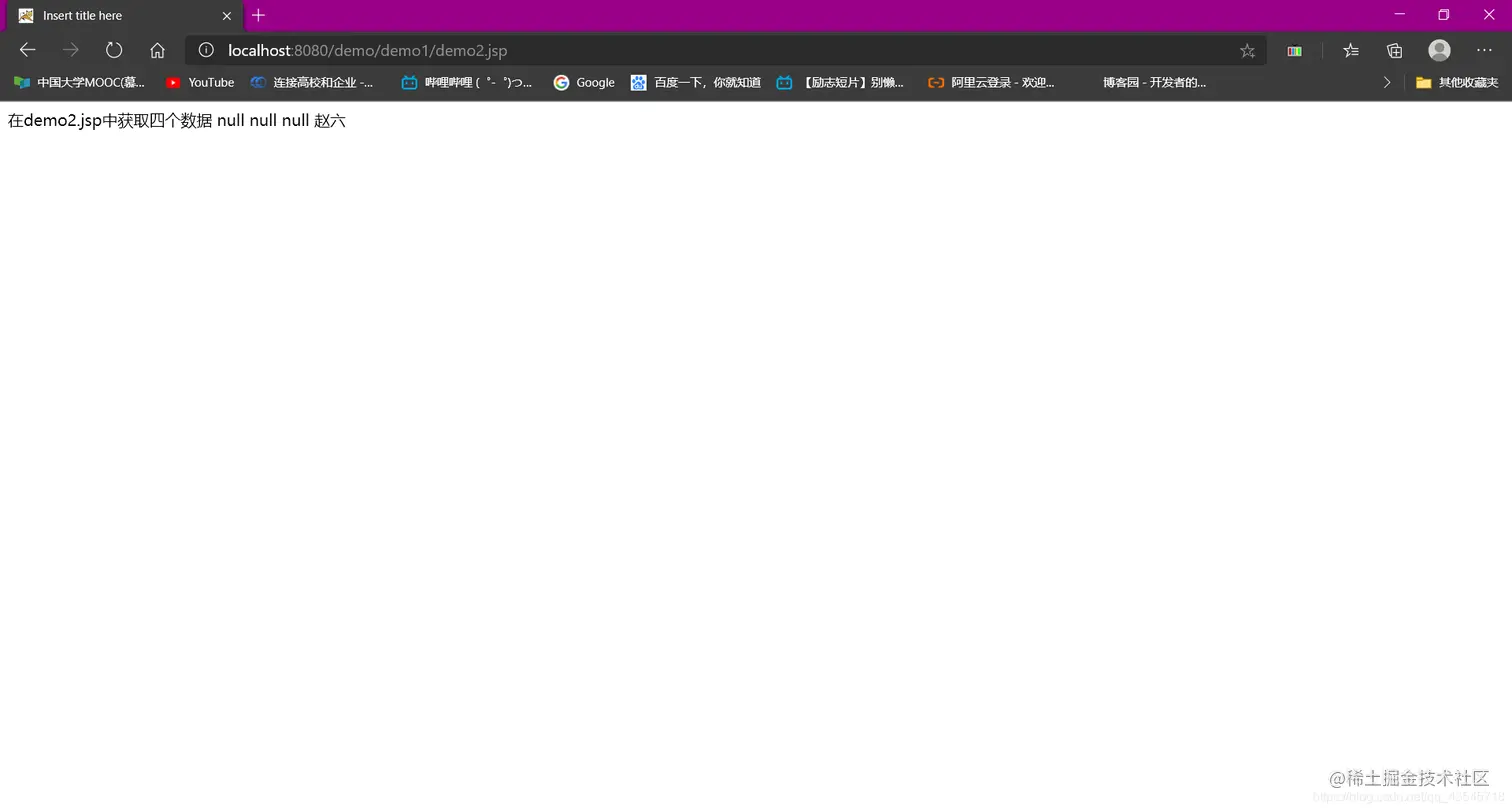Open the 阿里云登录 bookmark
The height and width of the screenshot is (811, 1512).
tap(992, 82)
